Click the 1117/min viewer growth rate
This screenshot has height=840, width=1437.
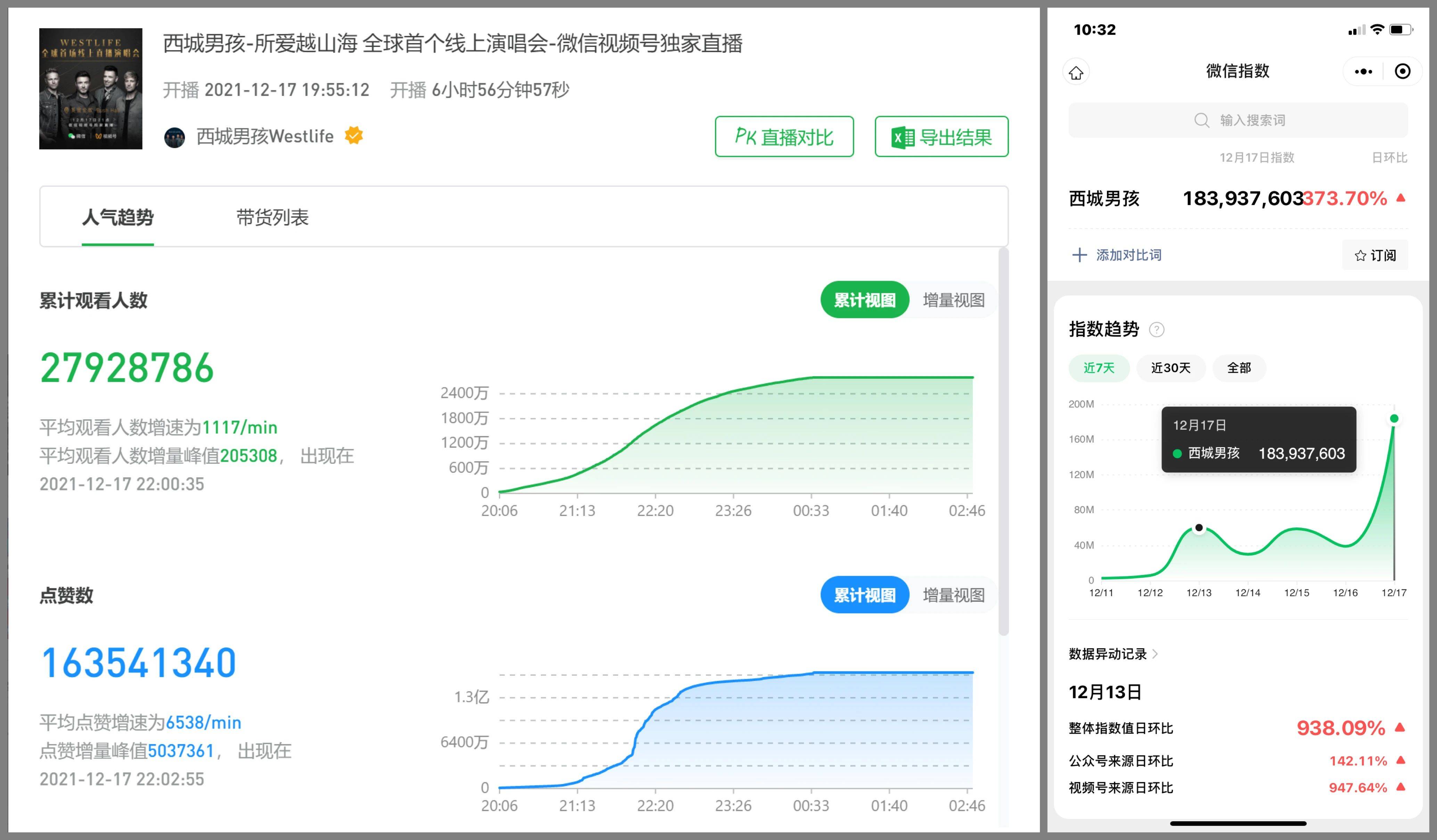[x=239, y=427]
